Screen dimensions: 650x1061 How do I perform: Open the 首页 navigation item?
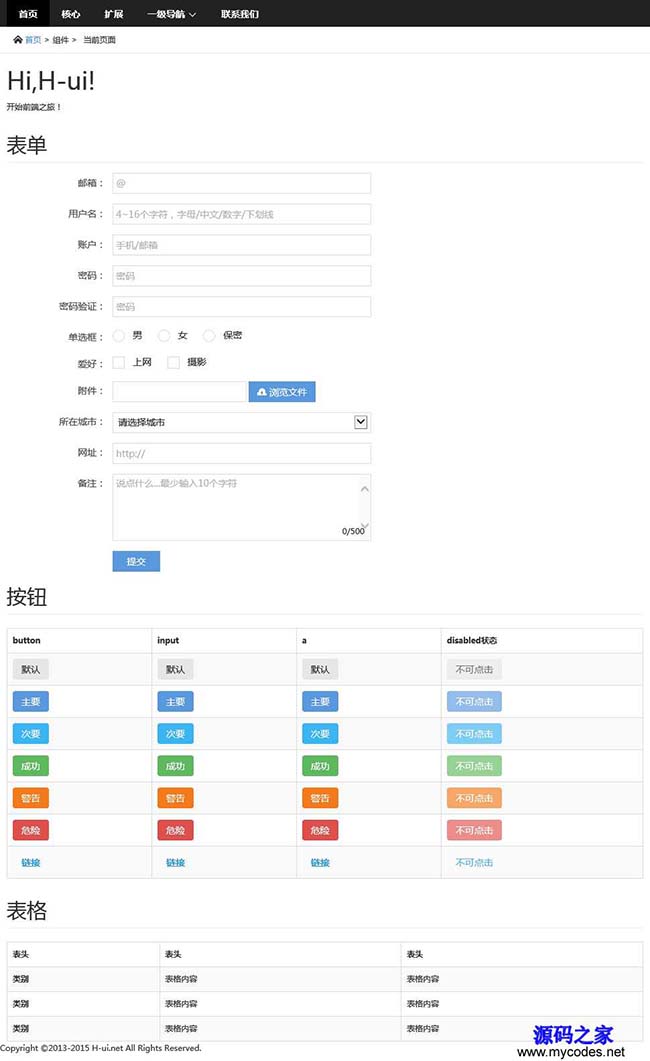click(28, 14)
